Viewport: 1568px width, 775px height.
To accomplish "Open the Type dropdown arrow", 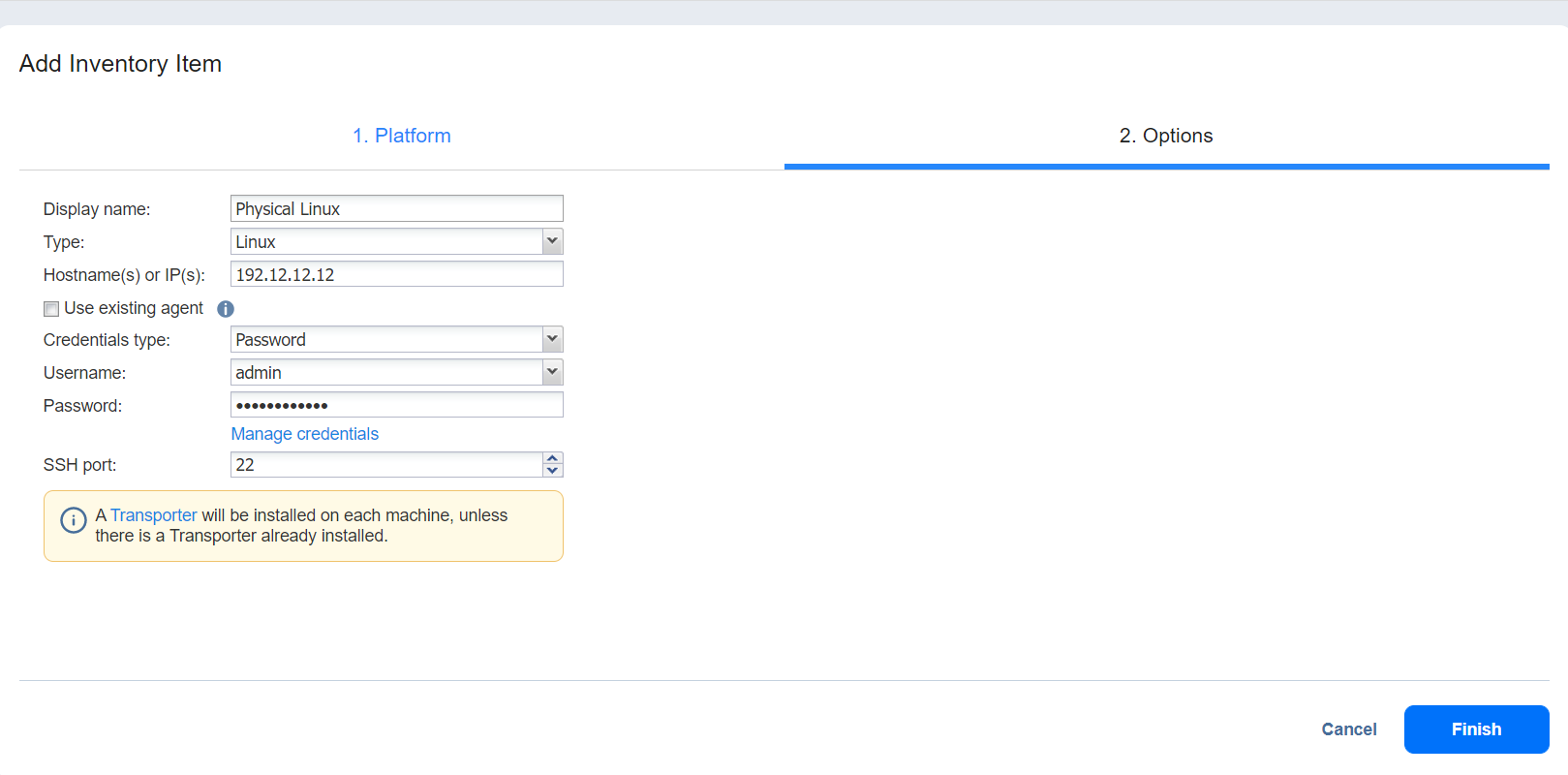I will [552, 241].
